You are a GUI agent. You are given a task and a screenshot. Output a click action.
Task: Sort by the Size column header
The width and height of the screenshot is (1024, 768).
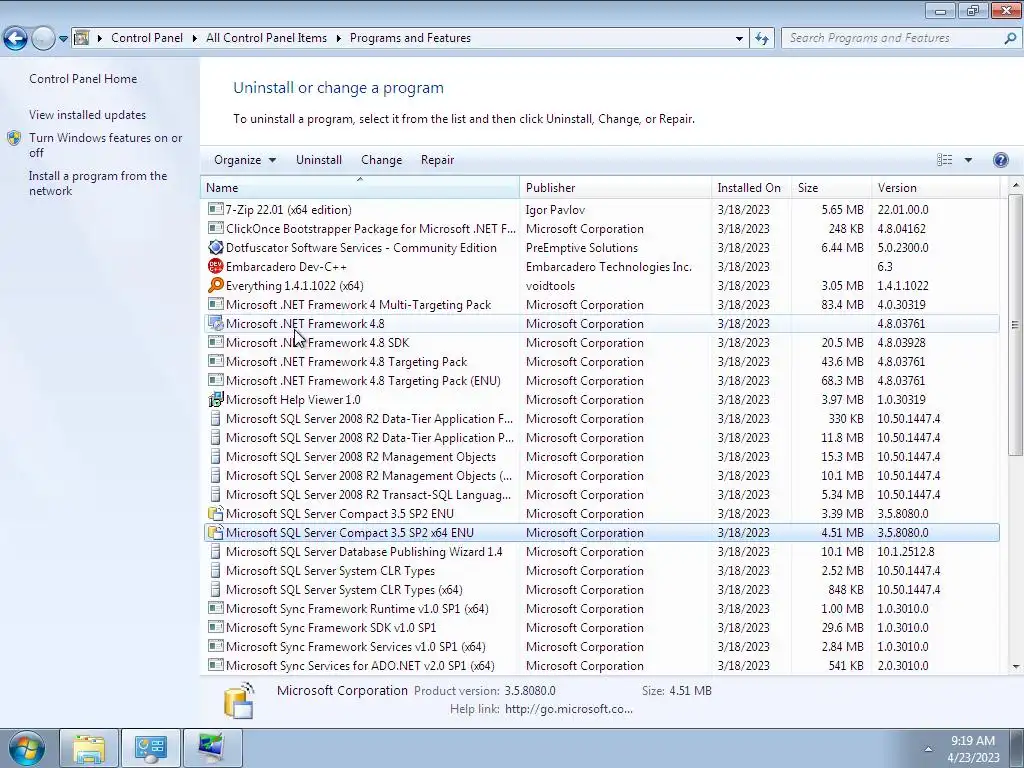pos(831,187)
